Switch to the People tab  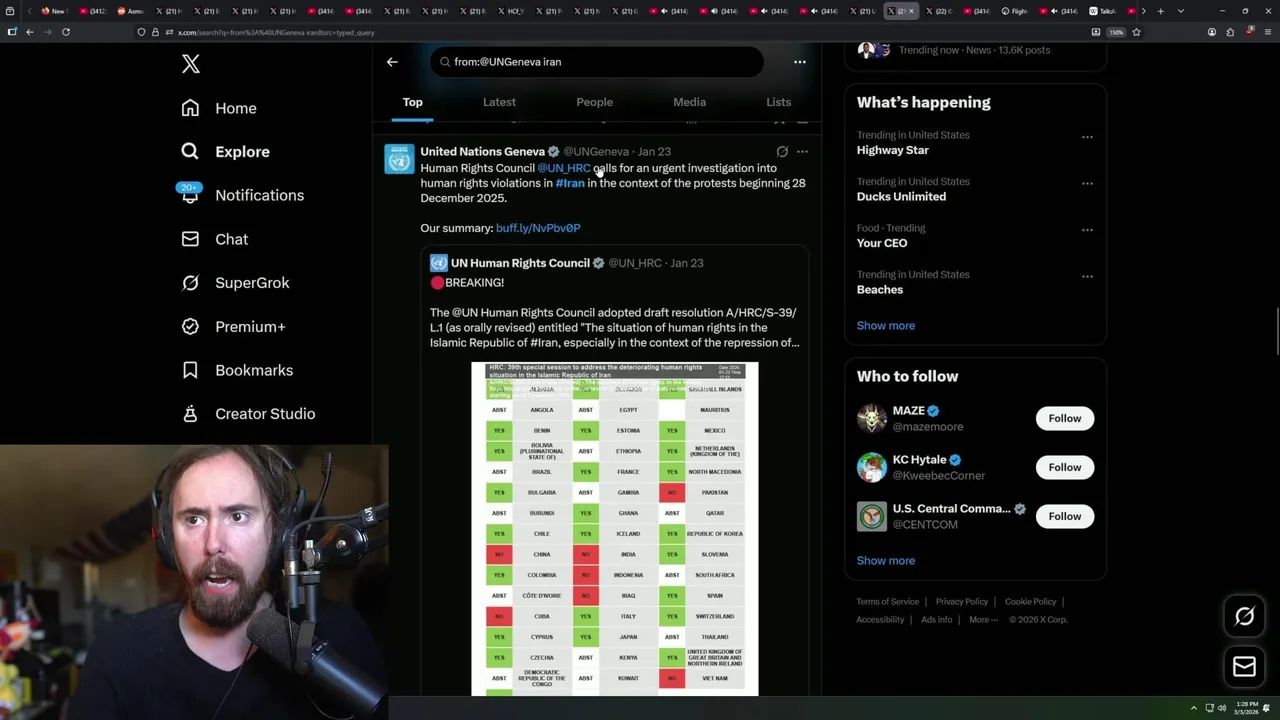(594, 102)
